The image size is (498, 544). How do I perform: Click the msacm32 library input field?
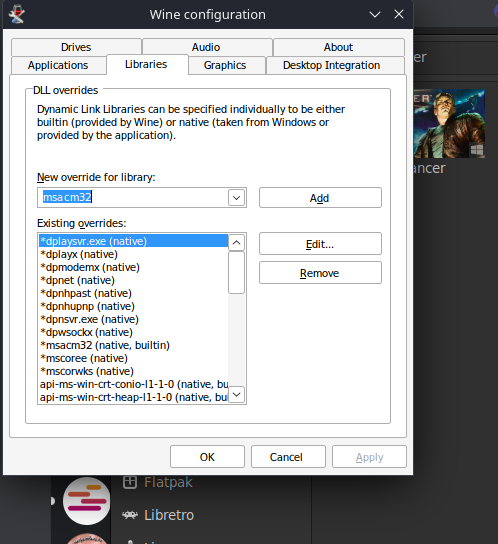(133, 198)
